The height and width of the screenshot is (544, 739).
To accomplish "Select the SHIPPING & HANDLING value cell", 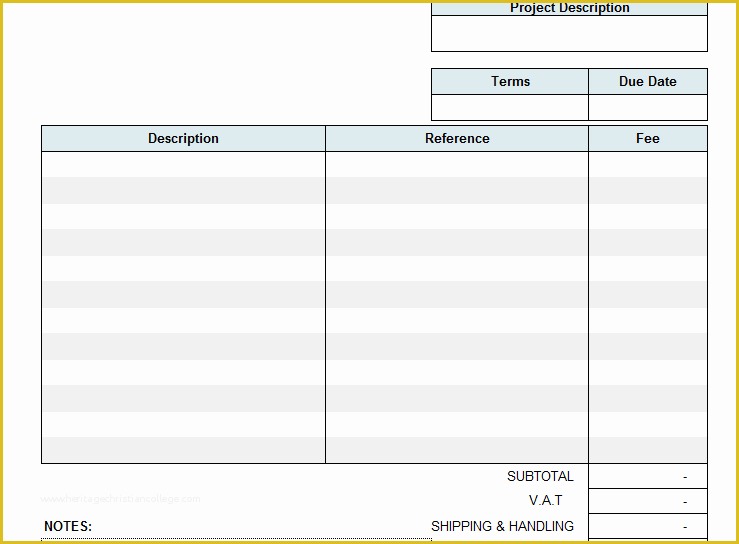I will (x=648, y=526).
